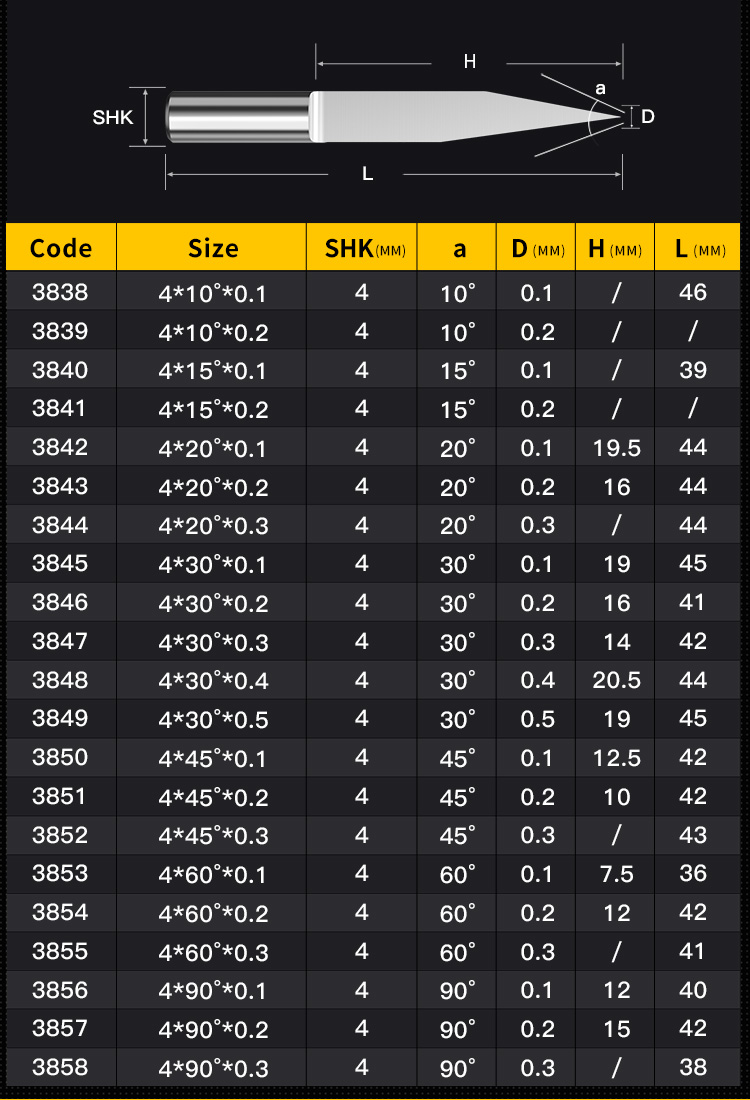The width and height of the screenshot is (750, 1100).
Task: Select code 3850 row
Action: [373, 758]
